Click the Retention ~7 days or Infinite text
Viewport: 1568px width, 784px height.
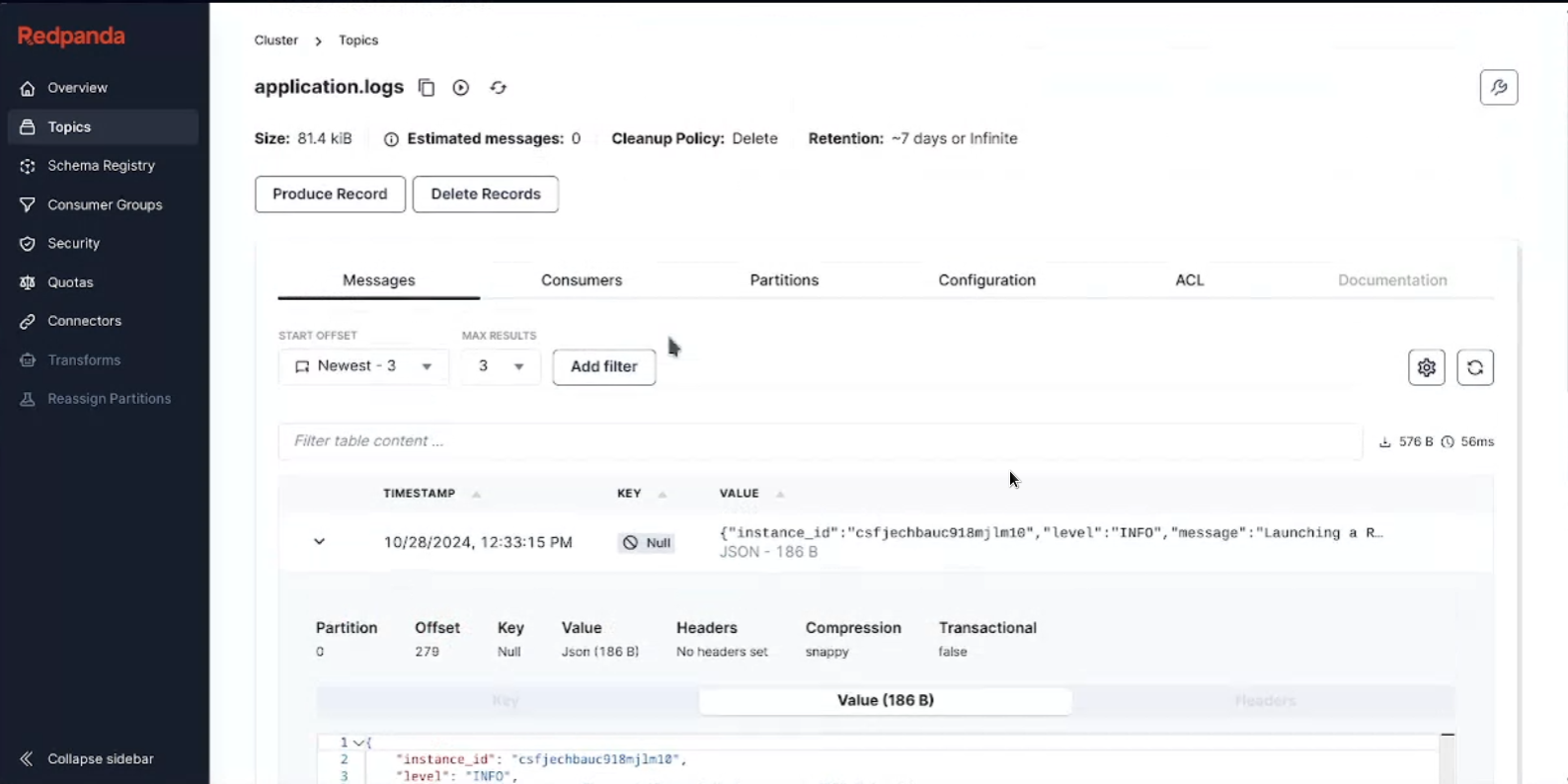click(912, 139)
